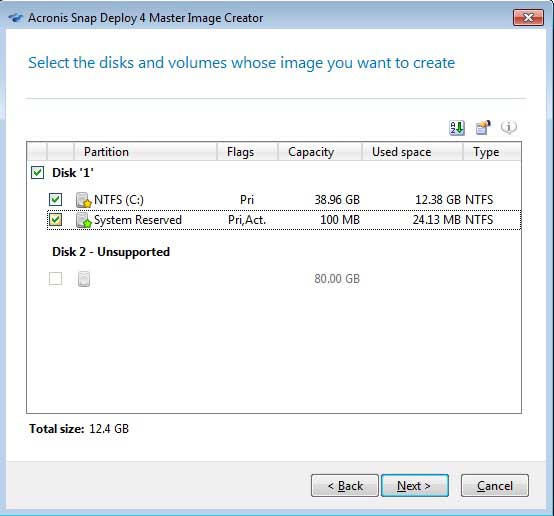Click the System Reserved volume icon

pos(84,220)
